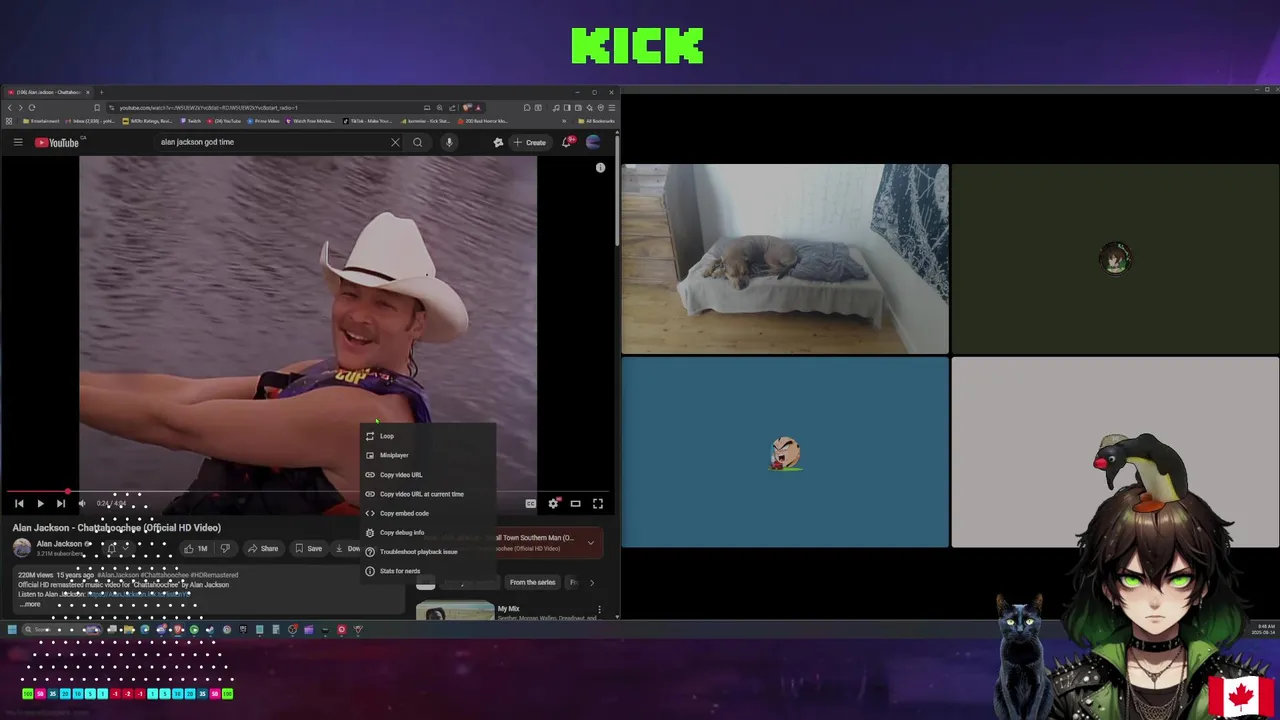Open the Alan Jackson channel avatar
Image resolution: width=1280 pixels, height=720 pixels.
click(22, 548)
